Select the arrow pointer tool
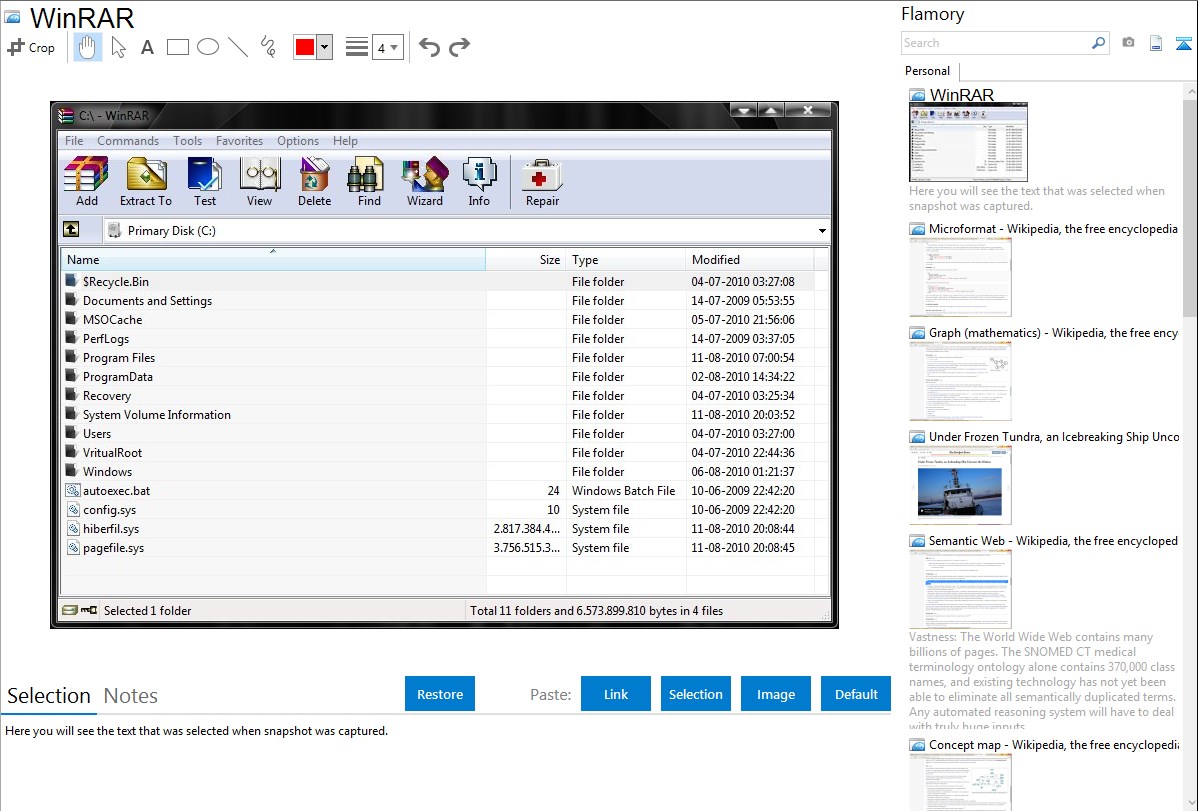1198x811 pixels. click(x=118, y=47)
